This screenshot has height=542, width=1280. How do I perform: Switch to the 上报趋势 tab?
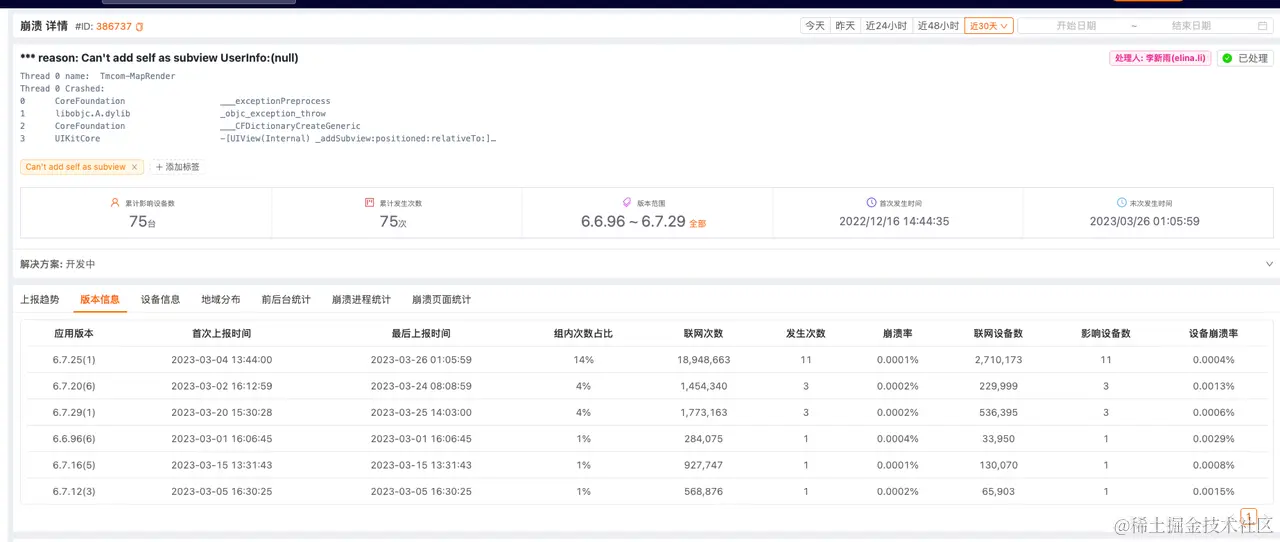40,299
